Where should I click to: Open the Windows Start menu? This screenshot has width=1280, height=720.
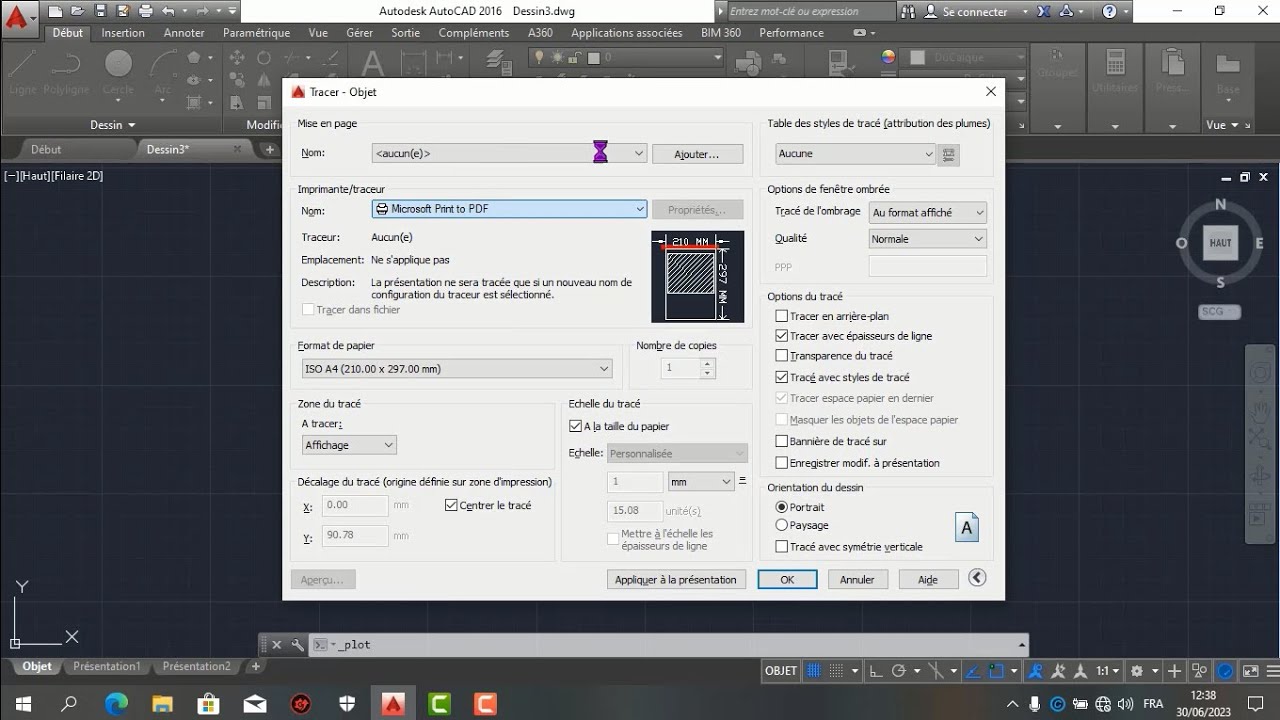click(x=23, y=704)
